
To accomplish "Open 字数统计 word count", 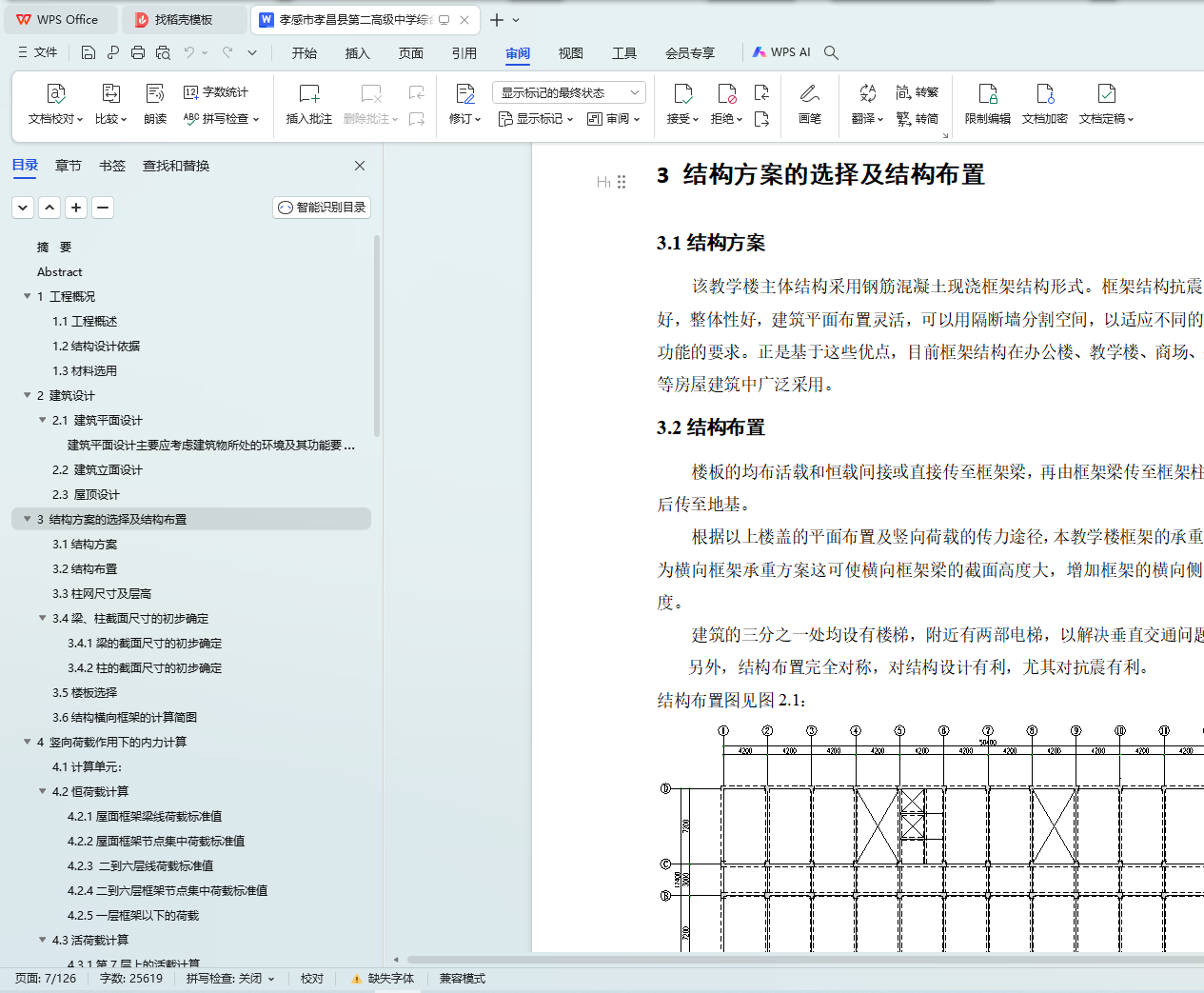I will pos(216,92).
